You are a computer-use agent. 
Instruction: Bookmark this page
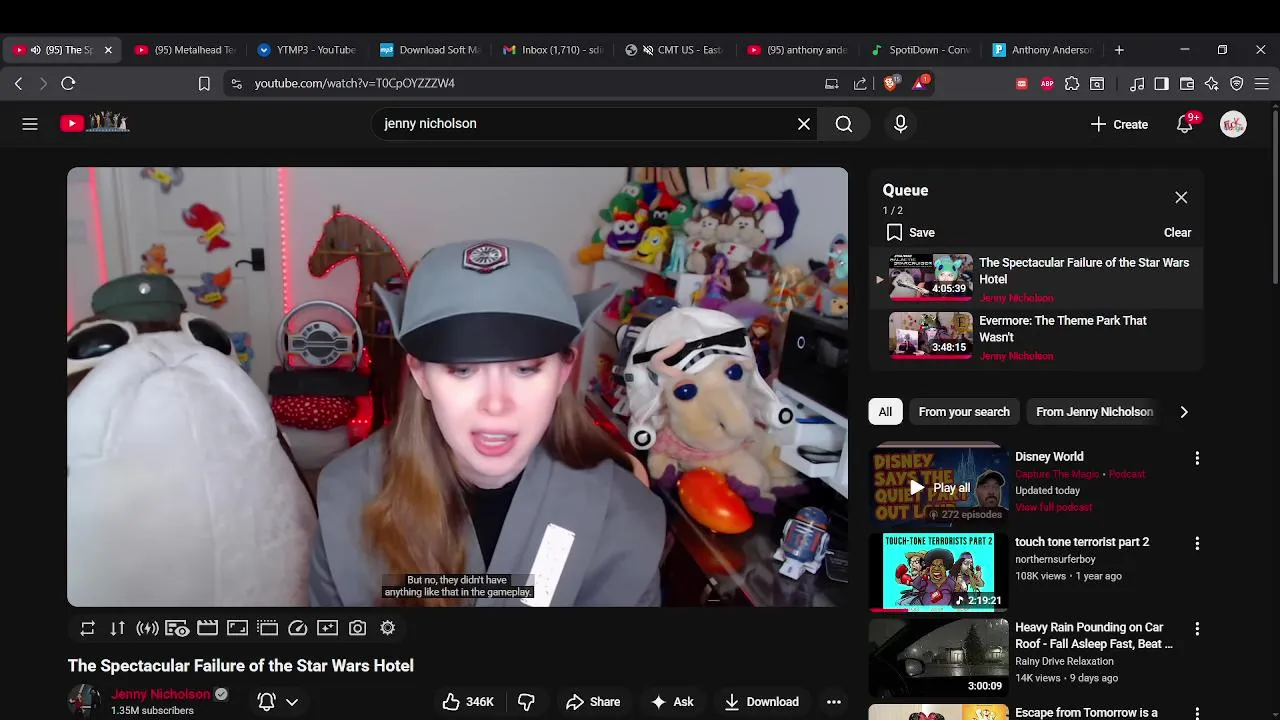tap(204, 84)
